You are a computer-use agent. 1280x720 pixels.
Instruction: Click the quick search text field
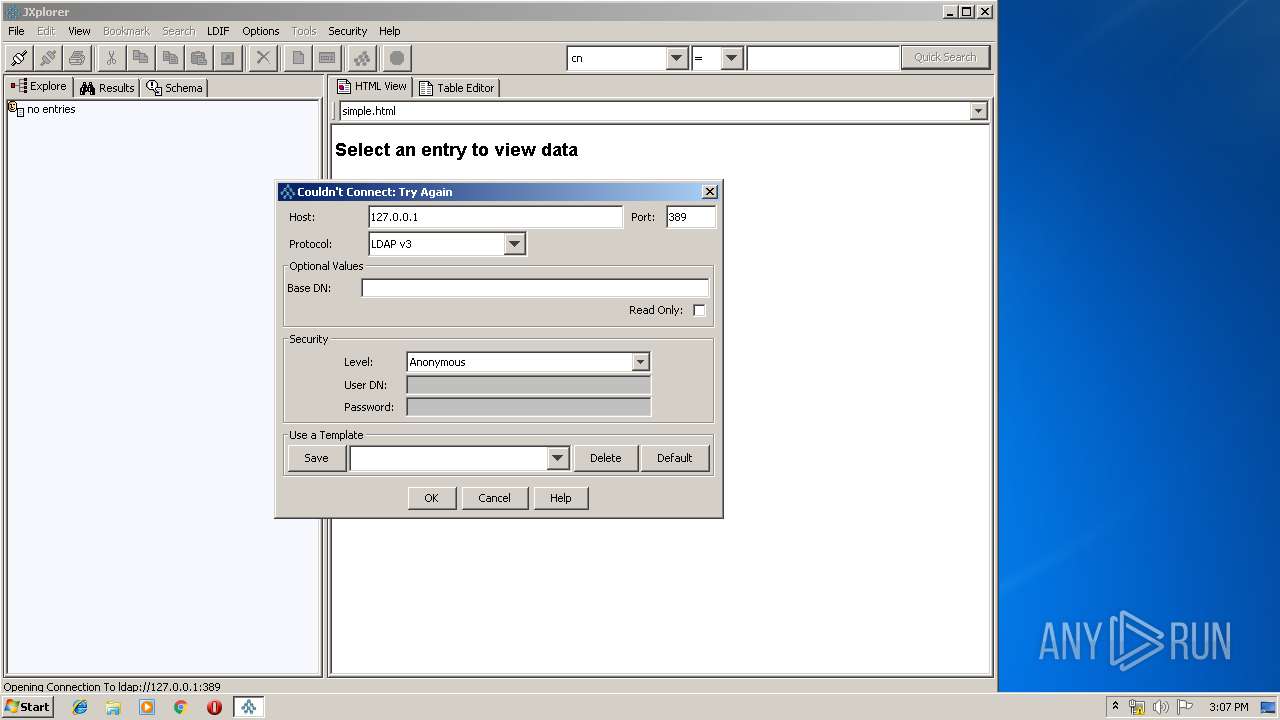(823, 58)
